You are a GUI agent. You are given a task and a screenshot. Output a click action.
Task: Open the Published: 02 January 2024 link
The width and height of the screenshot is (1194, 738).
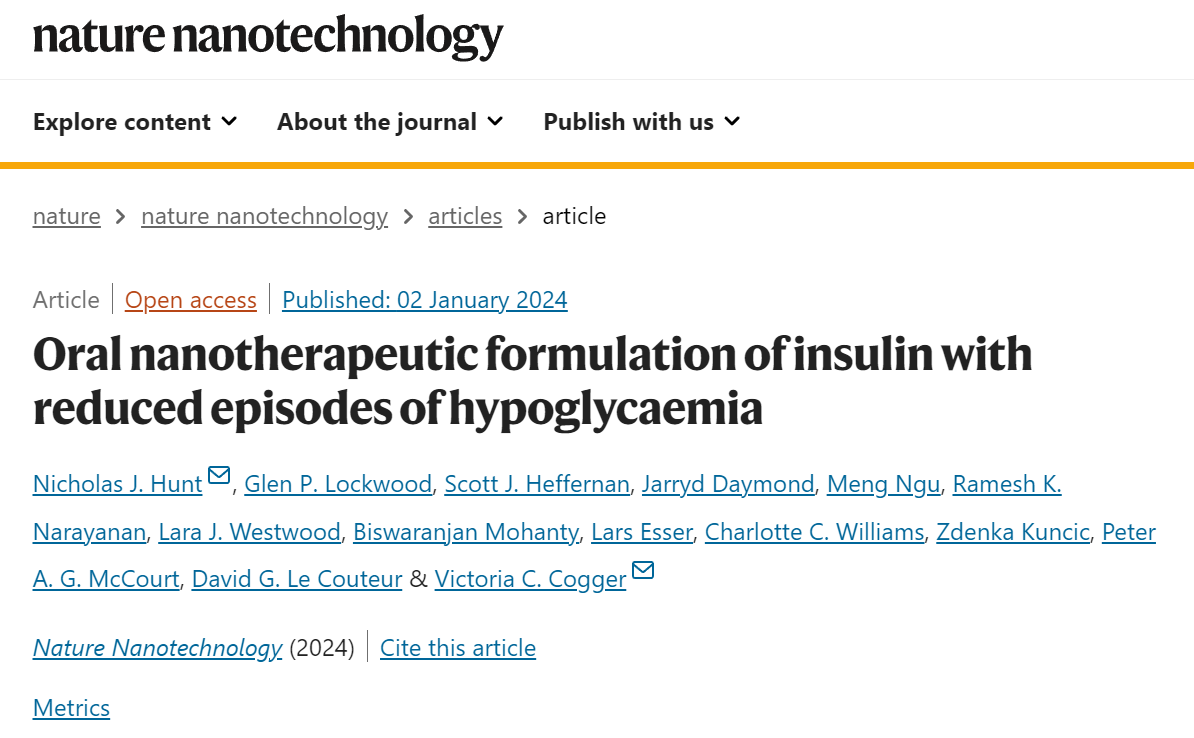pyautogui.click(x=424, y=300)
